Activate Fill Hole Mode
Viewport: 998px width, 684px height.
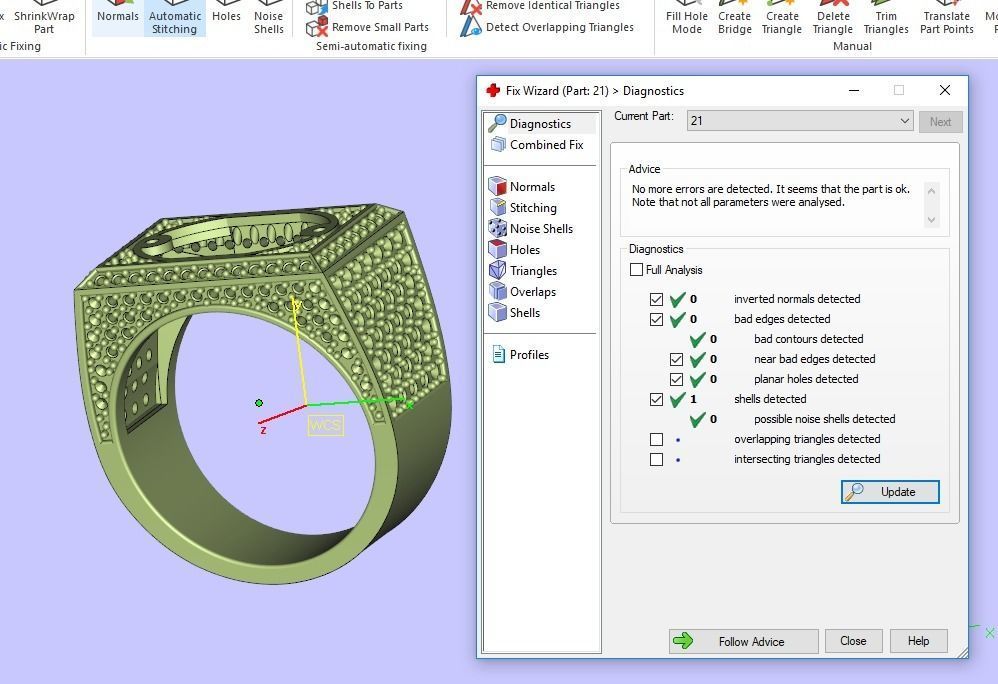point(687,19)
